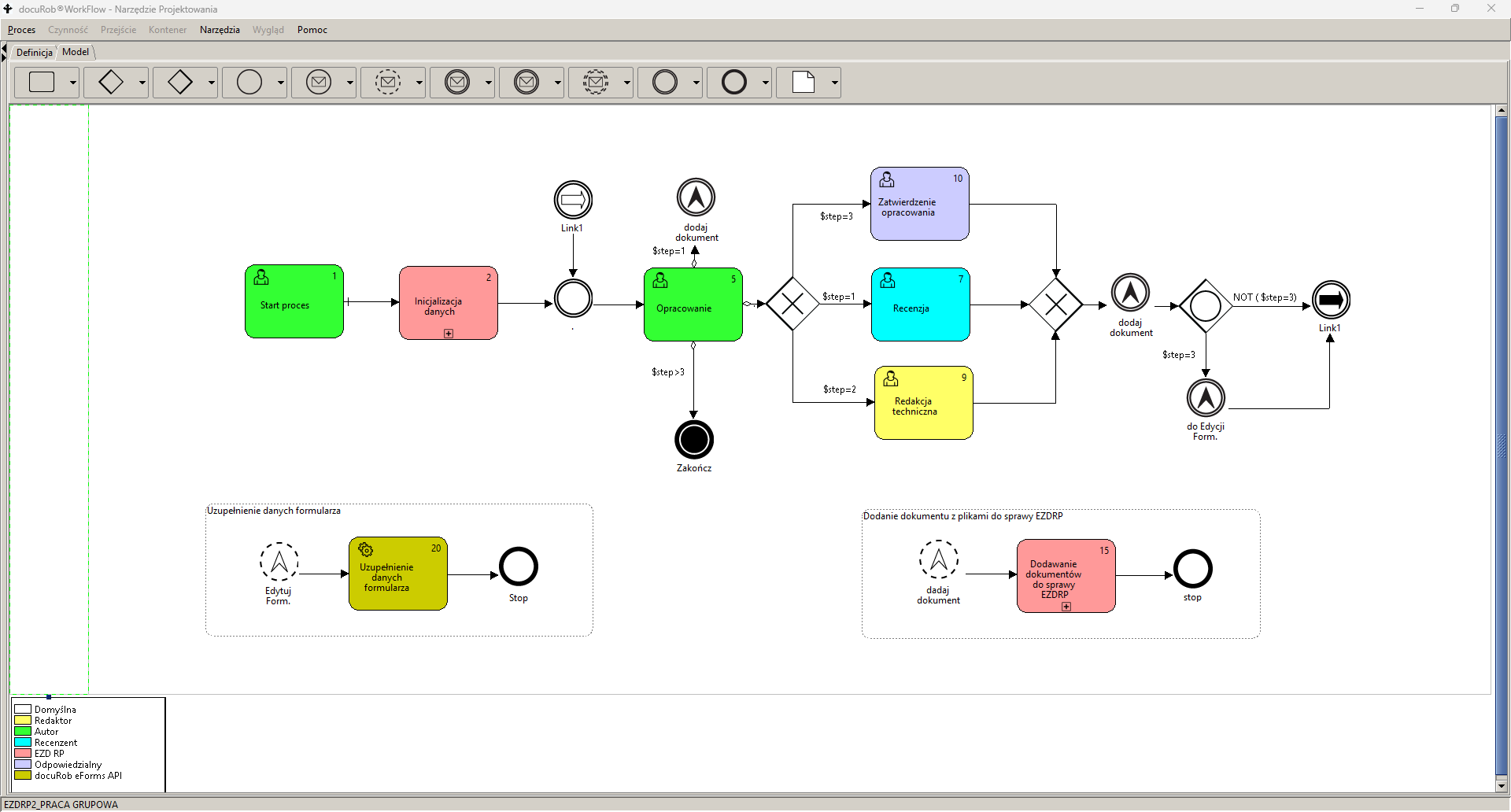Image resolution: width=1511 pixels, height=812 pixels.
Task: Open dropdown next to second diamond tool
Action: pos(212,82)
